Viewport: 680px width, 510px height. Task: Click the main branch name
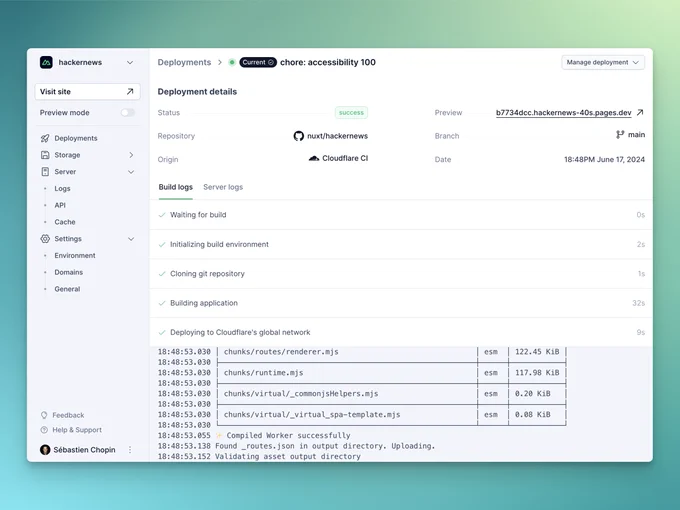[x=636, y=135]
